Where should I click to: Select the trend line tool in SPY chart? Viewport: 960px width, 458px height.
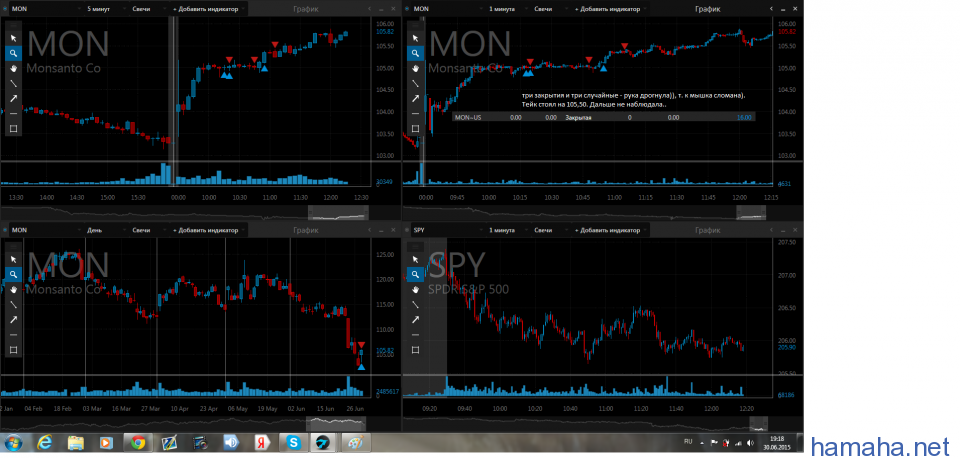coord(415,304)
